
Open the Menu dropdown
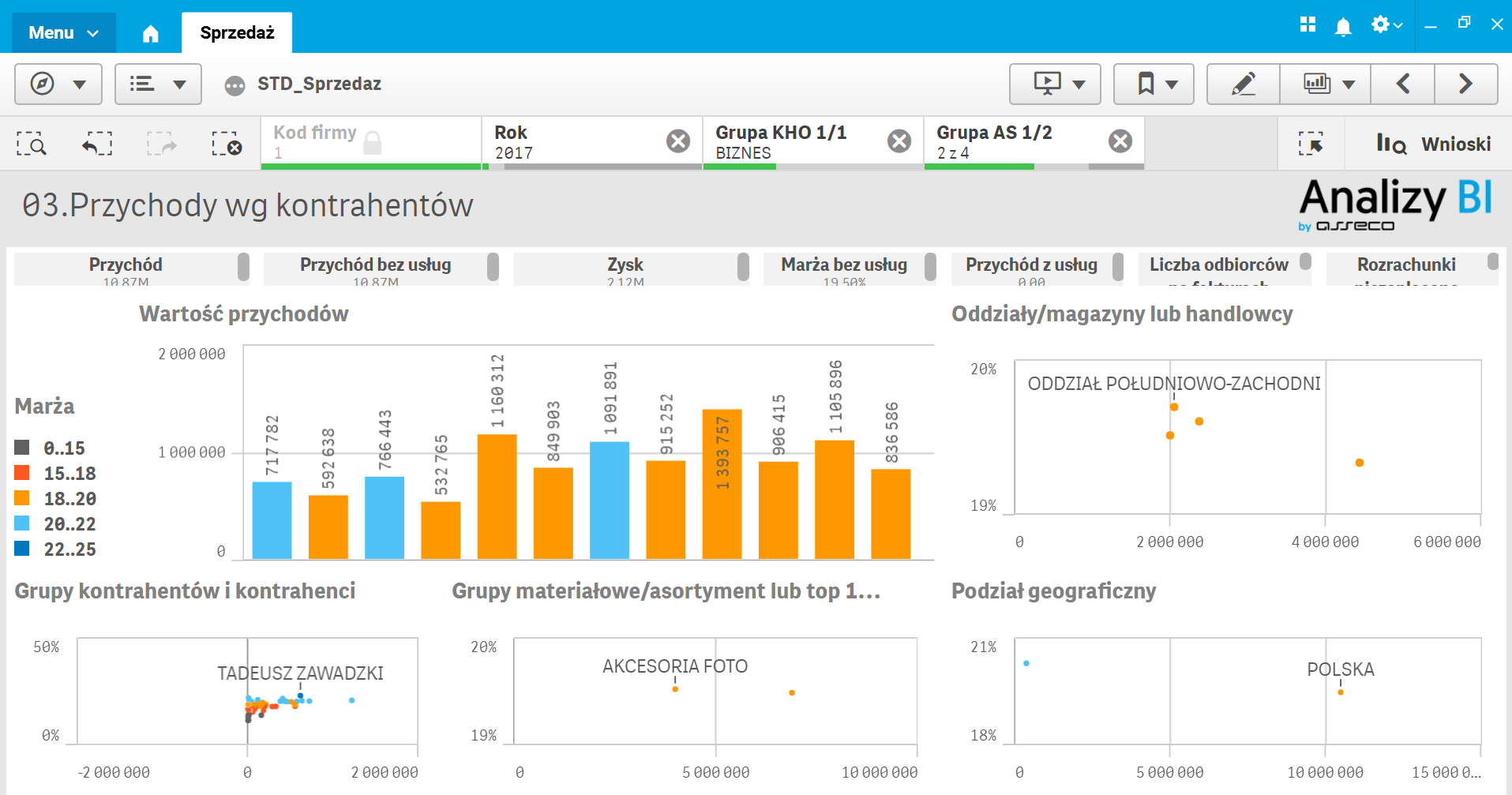(64, 32)
